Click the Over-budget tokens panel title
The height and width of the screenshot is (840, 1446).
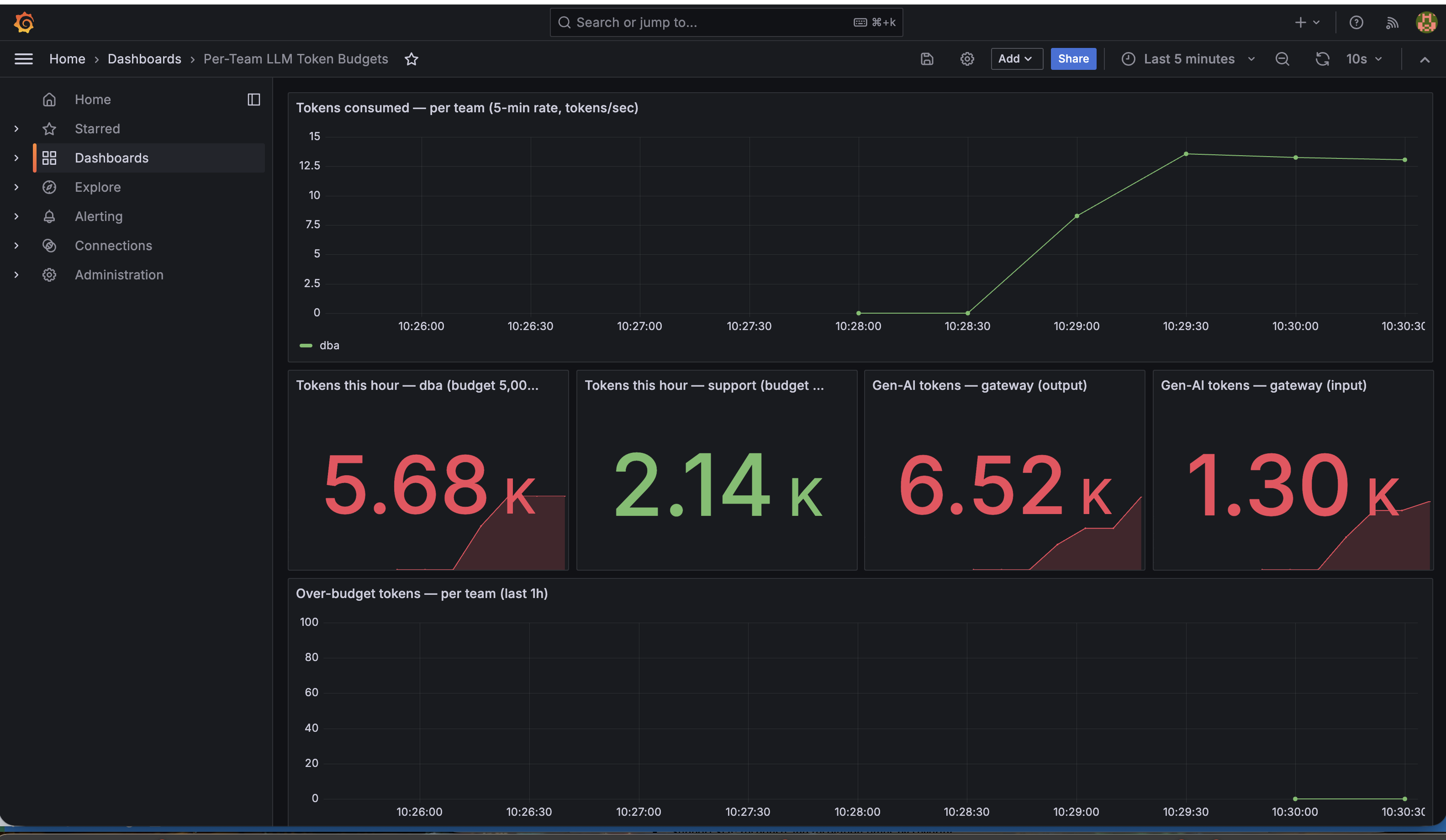[x=422, y=593]
